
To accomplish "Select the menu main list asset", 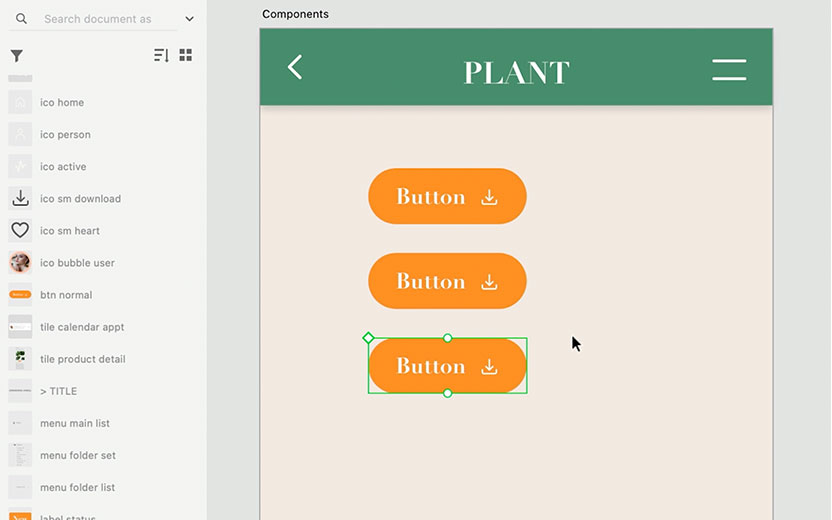I will pos(74,423).
